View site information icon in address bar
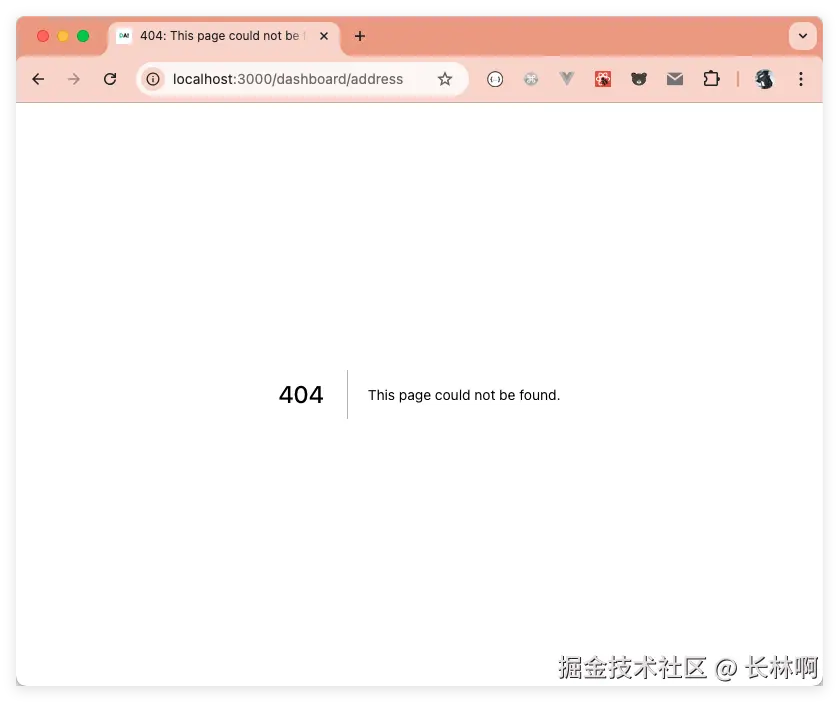Viewport: 839px width, 702px height. coord(153,79)
